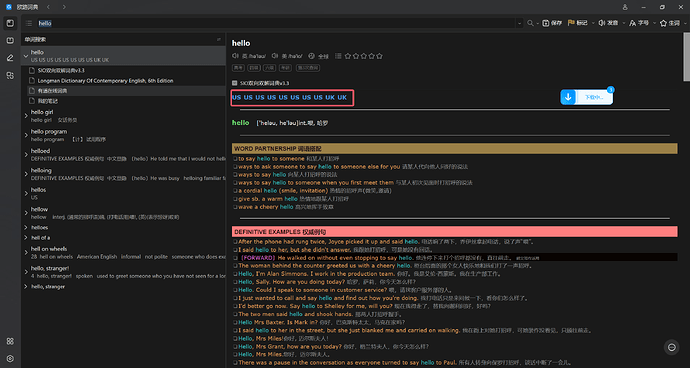The height and width of the screenshot is (368, 690).
Task: Click the 字号 font size toolbar icon
Action: pyautogui.click(x=632, y=23)
